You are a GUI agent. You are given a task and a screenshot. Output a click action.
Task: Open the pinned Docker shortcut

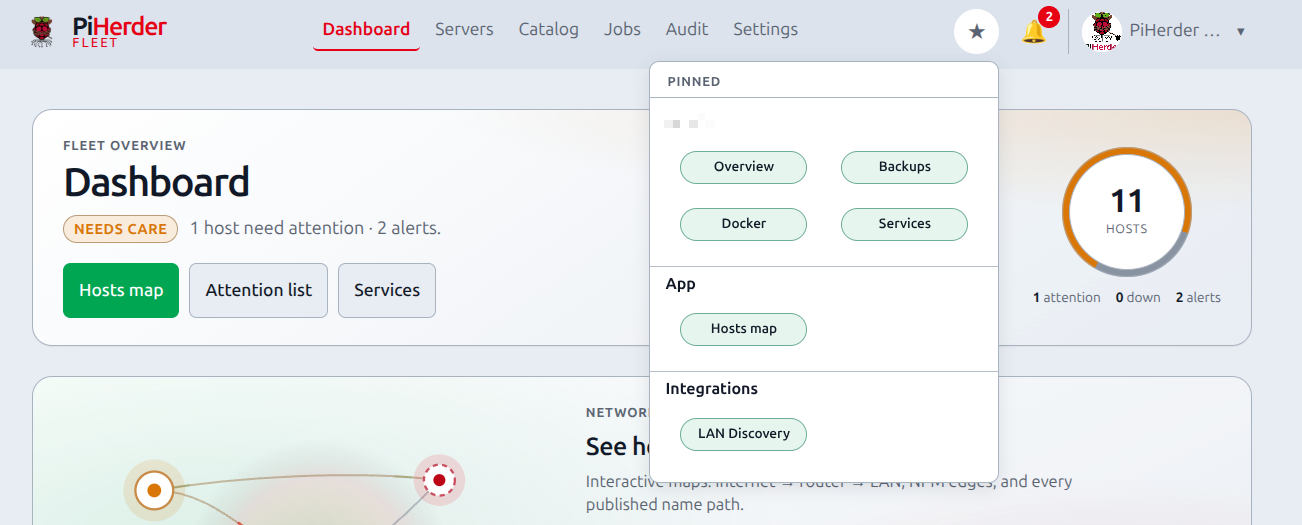[743, 224]
